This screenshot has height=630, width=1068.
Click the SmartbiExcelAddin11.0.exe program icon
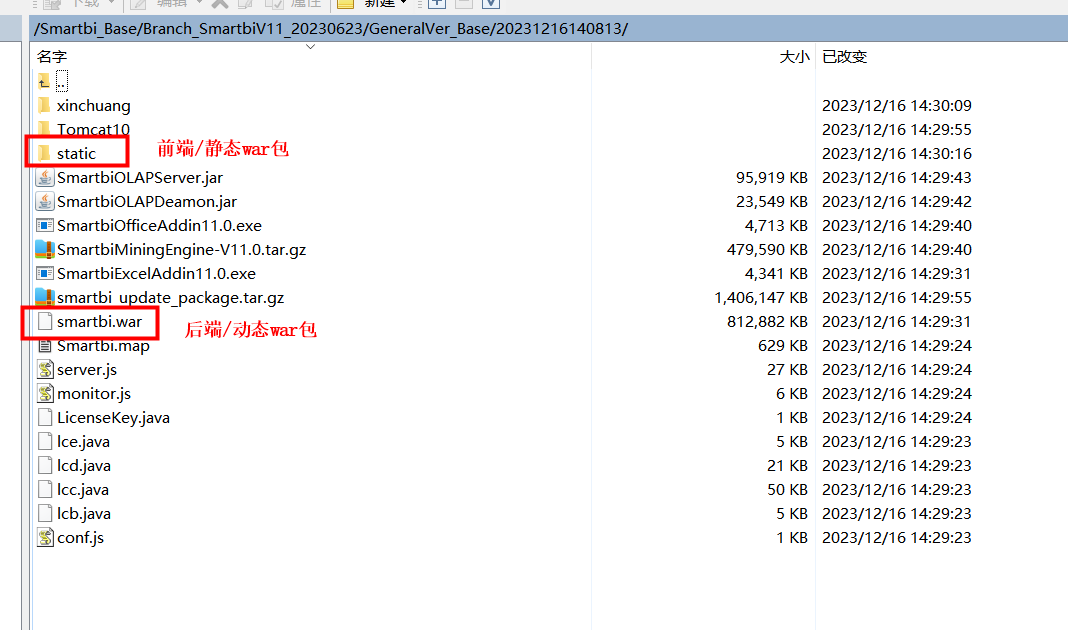click(44, 274)
